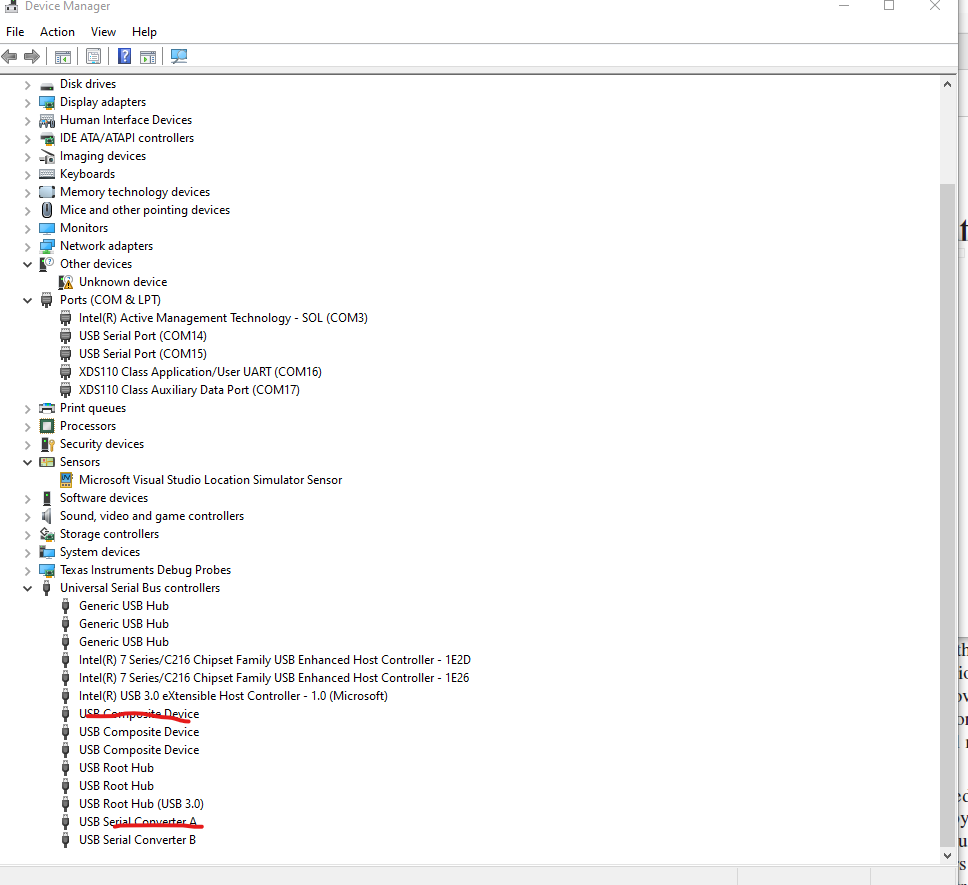Image resolution: width=968 pixels, height=885 pixels.
Task: Select Intel USB 3.0 eXtensible Host Controller
Action: pyautogui.click(x=233, y=696)
